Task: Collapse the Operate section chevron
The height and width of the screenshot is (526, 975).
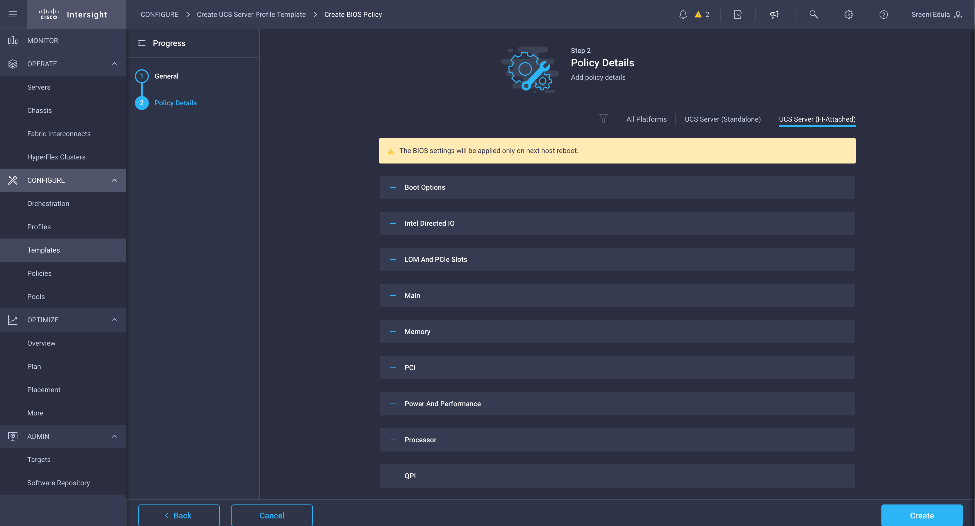Action: tap(114, 64)
